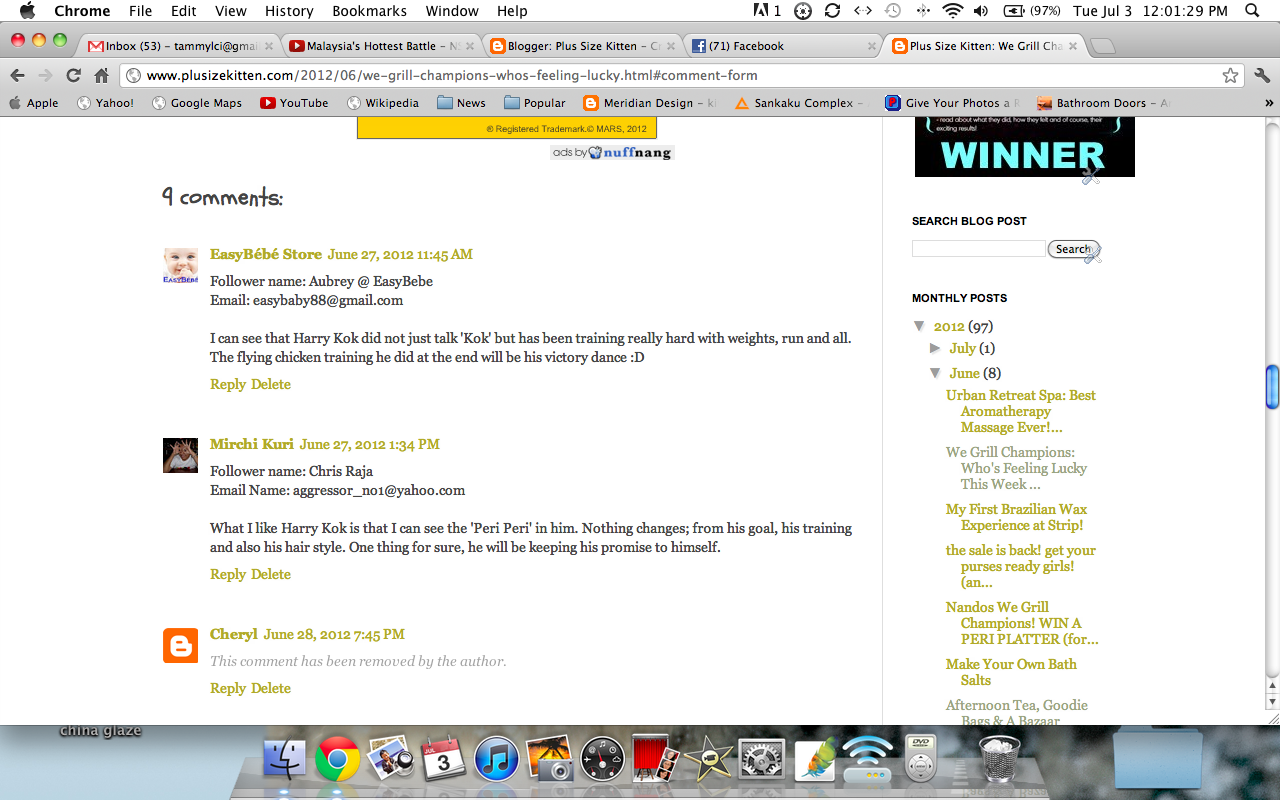Viewport: 1280px width, 800px height.
Task: Expand the July archive month
Action: pos(935,348)
